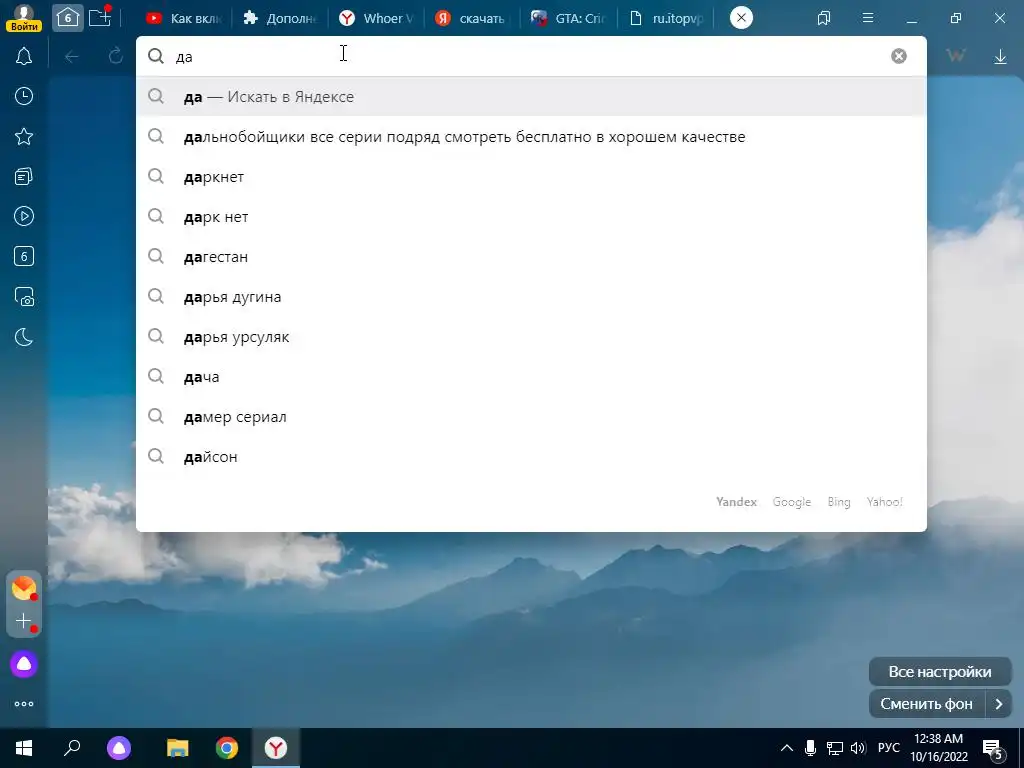Open File Explorer in taskbar
The height and width of the screenshot is (768, 1024).
(x=177, y=748)
